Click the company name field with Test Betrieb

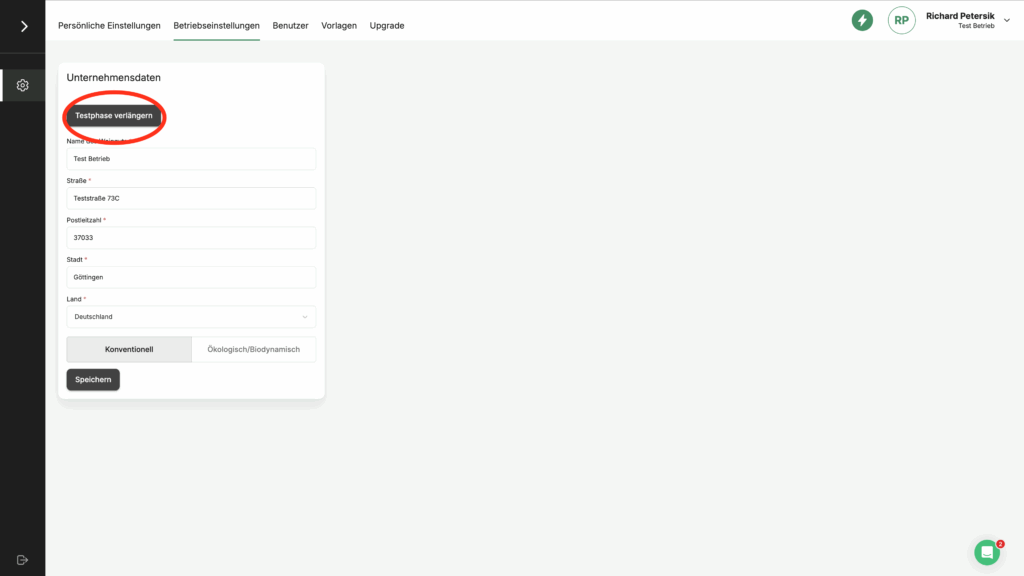point(191,159)
